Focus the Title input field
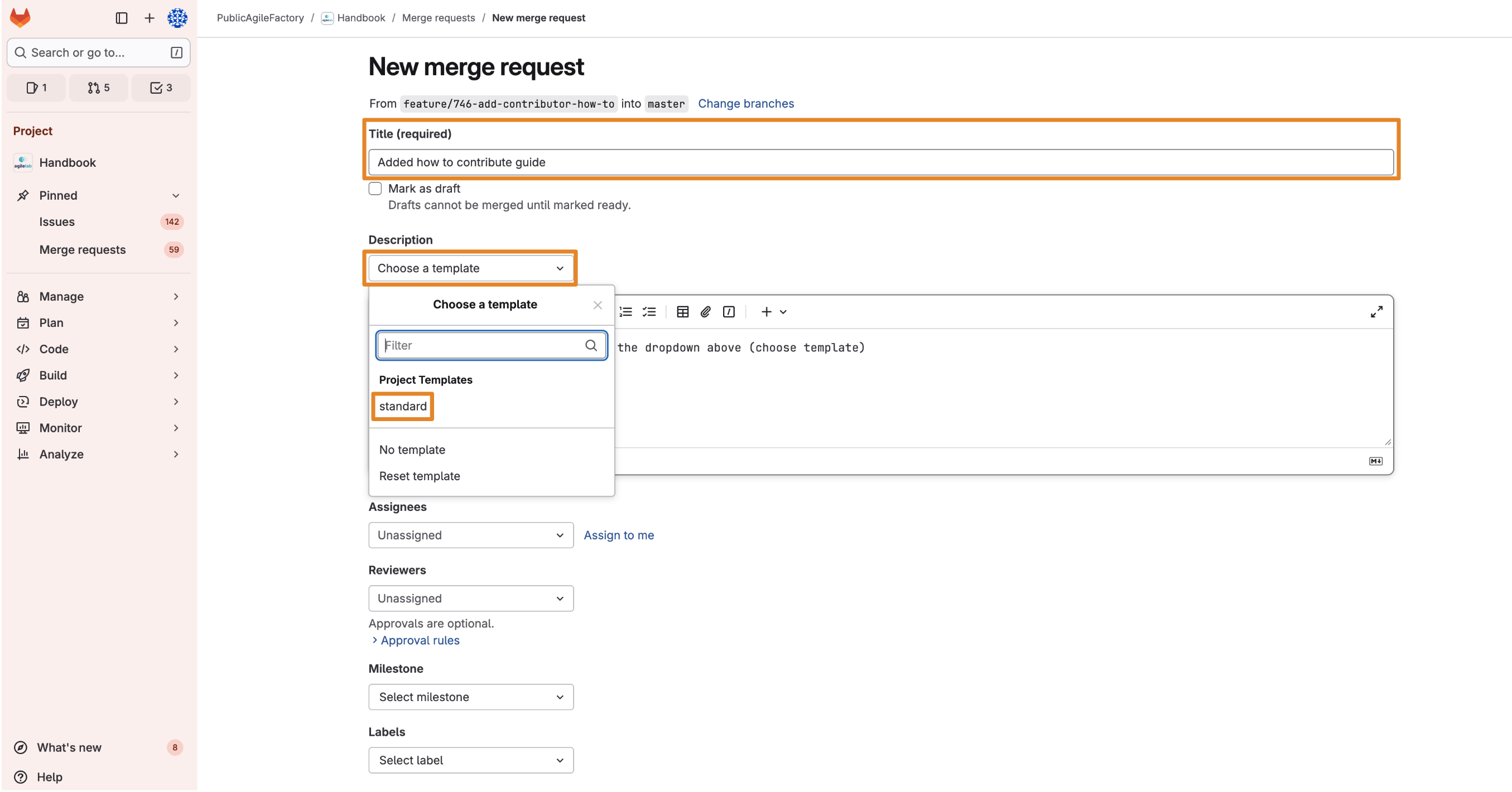 click(x=880, y=162)
